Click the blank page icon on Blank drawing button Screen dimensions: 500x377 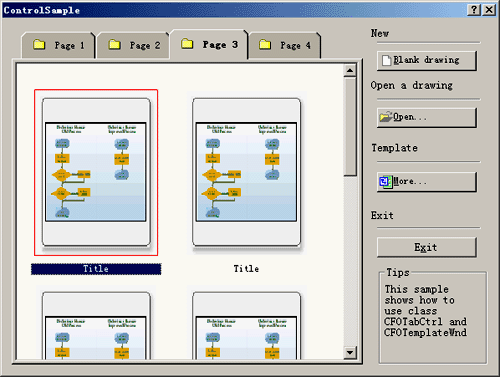click(x=386, y=60)
